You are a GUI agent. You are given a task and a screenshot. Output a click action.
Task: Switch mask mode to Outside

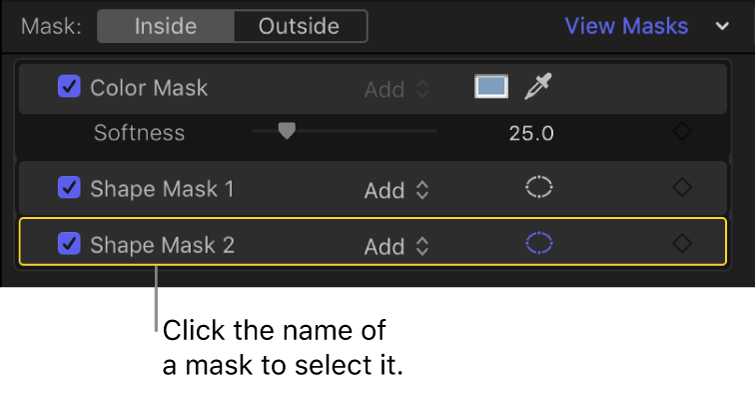pos(300,26)
